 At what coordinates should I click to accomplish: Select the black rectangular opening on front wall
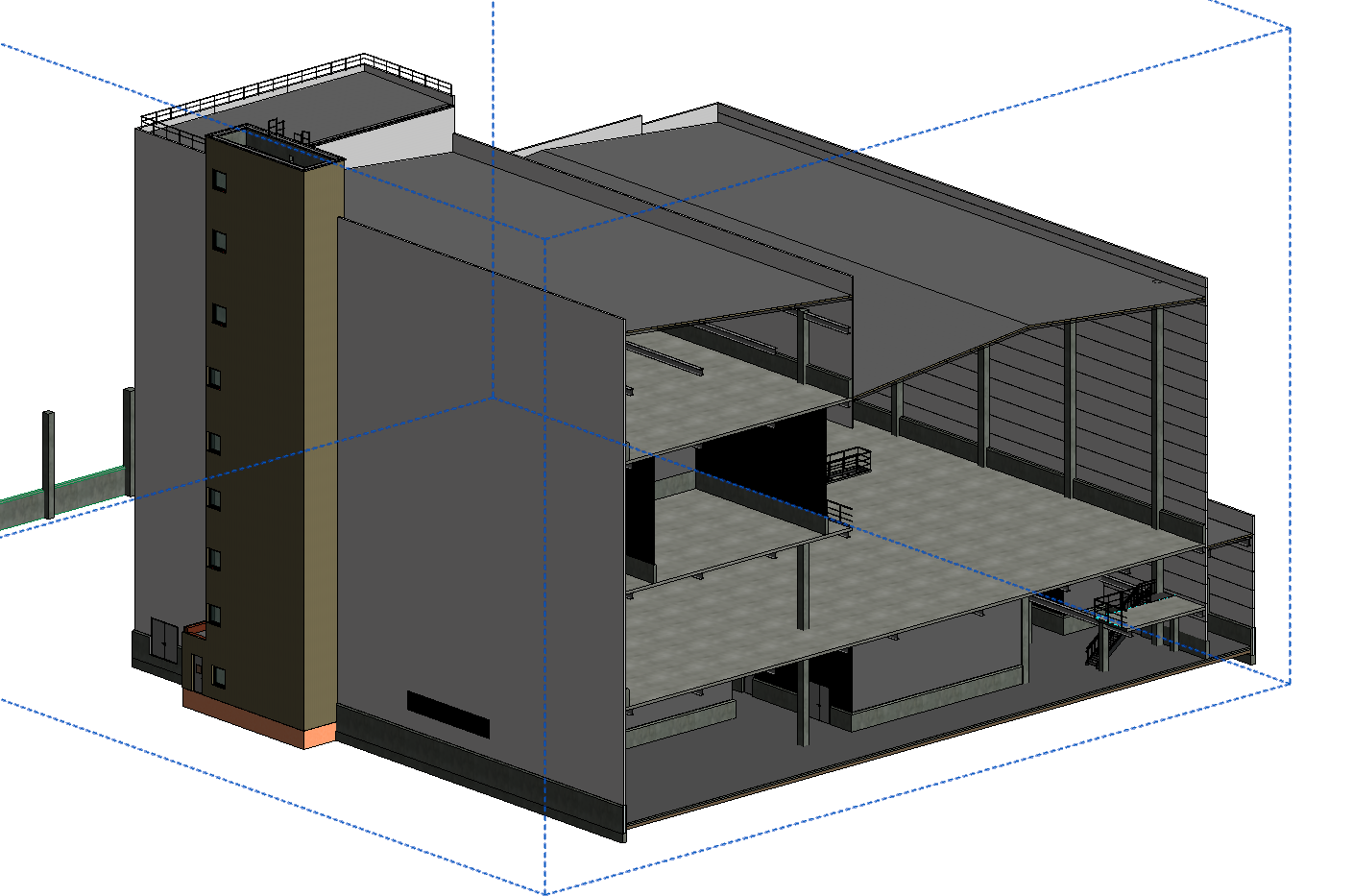pyautogui.click(x=448, y=714)
